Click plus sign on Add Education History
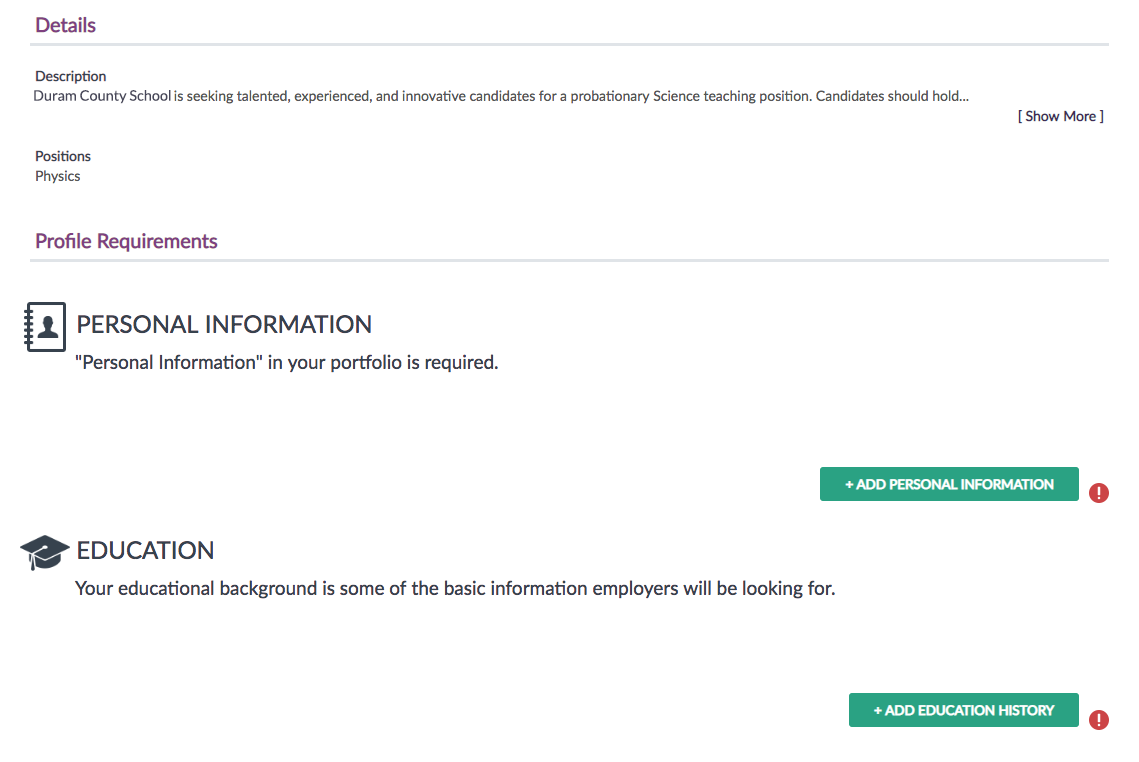Viewport: 1139px width, 762px height. [x=877, y=710]
